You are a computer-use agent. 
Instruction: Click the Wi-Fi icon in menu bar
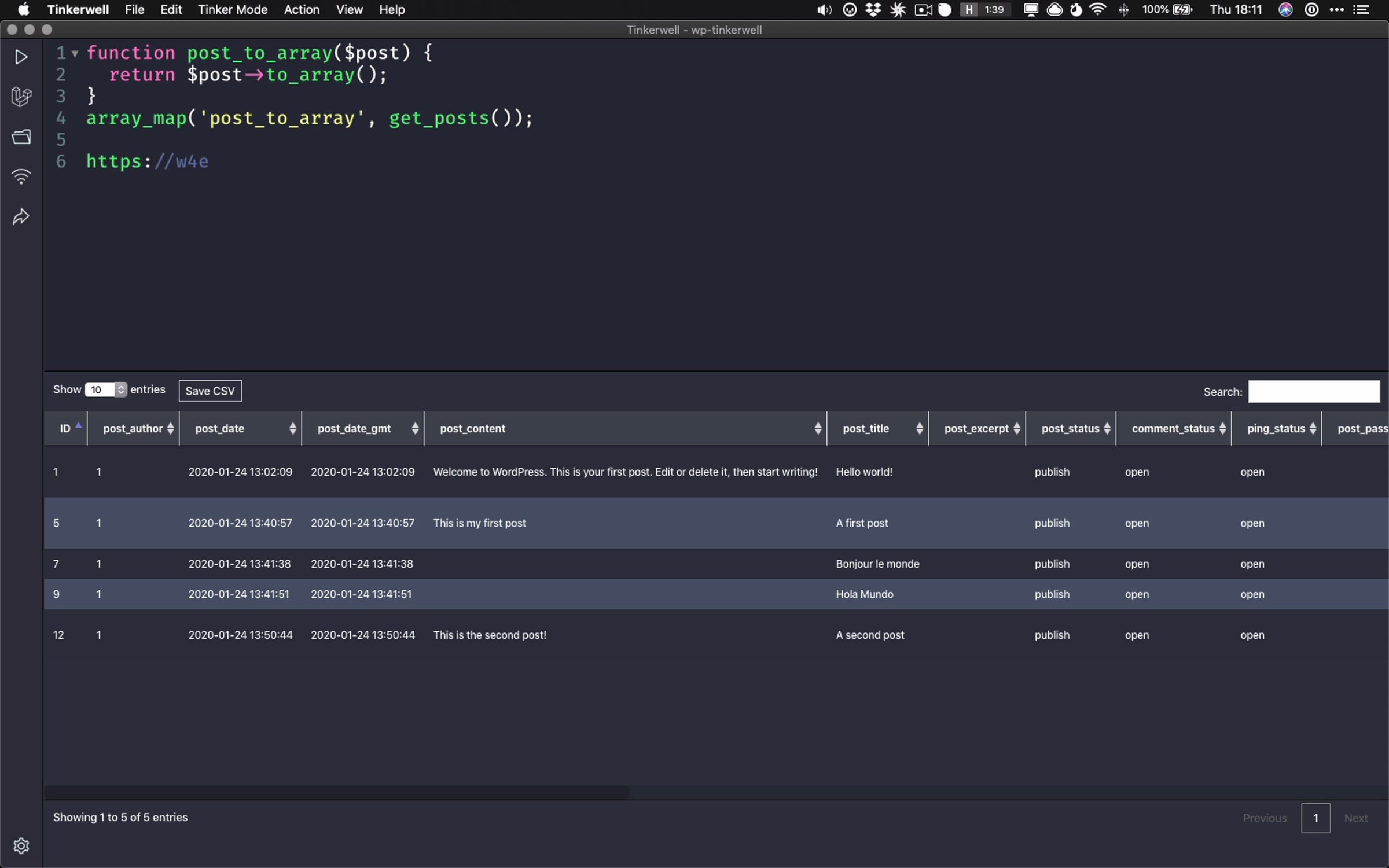tap(1098, 9)
